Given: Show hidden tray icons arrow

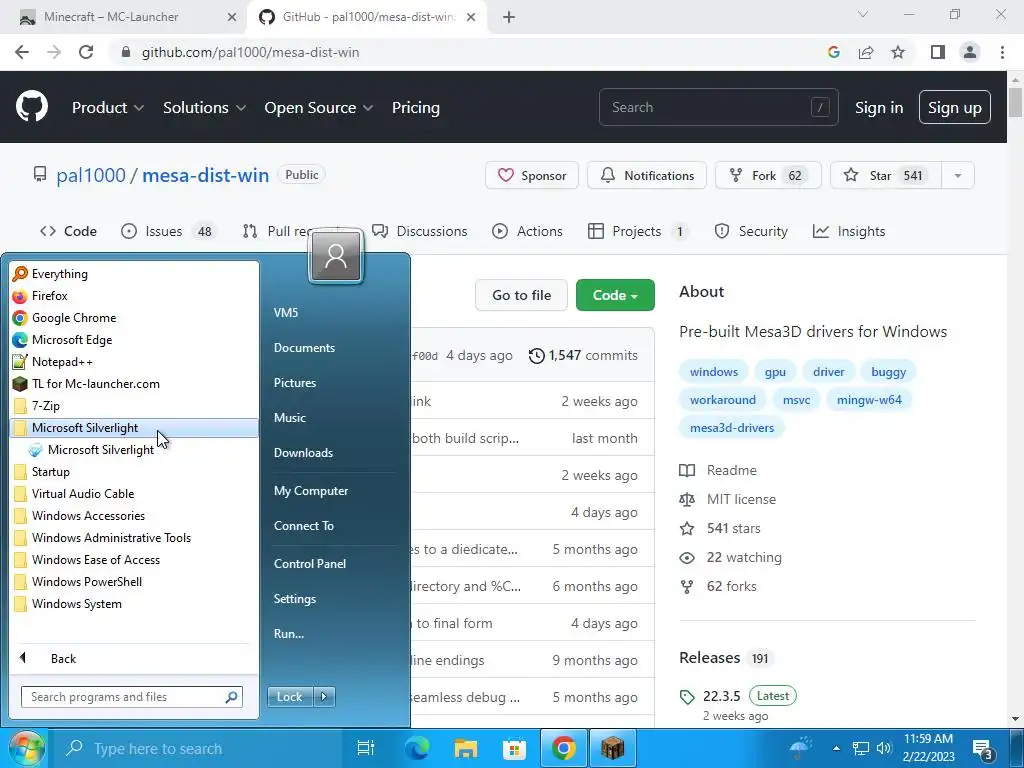Looking at the screenshot, I should pos(836,748).
